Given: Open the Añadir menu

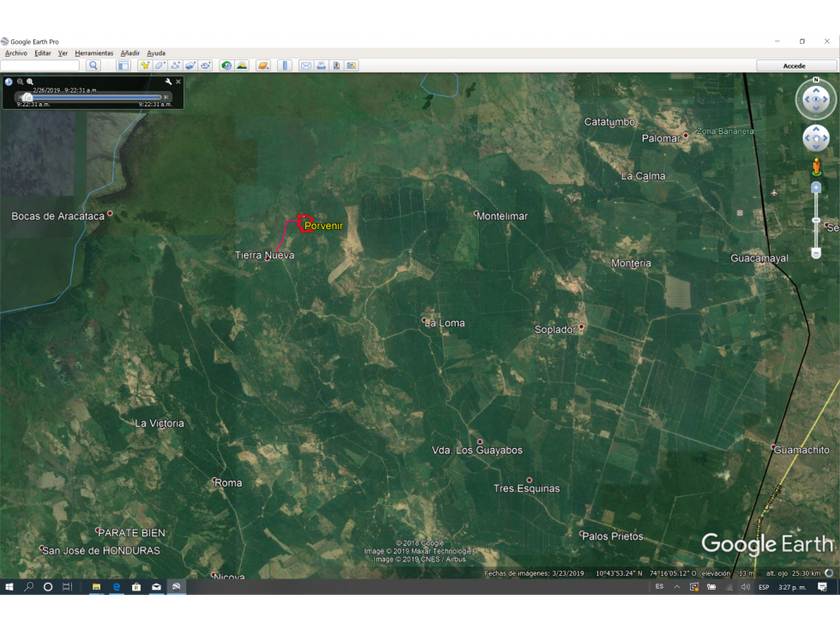Looking at the screenshot, I should (130, 53).
